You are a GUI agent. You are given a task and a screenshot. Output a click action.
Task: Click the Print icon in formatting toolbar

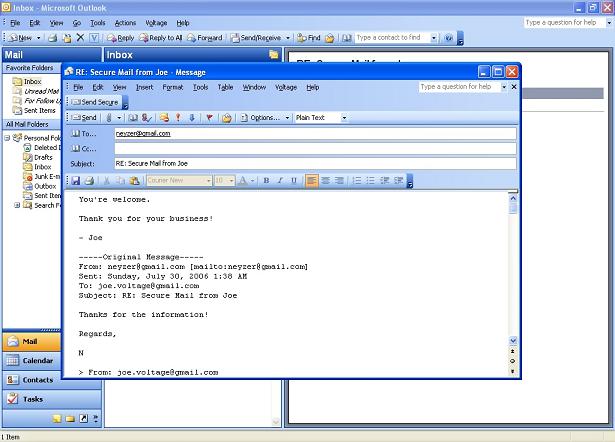pyautogui.click(x=89, y=180)
